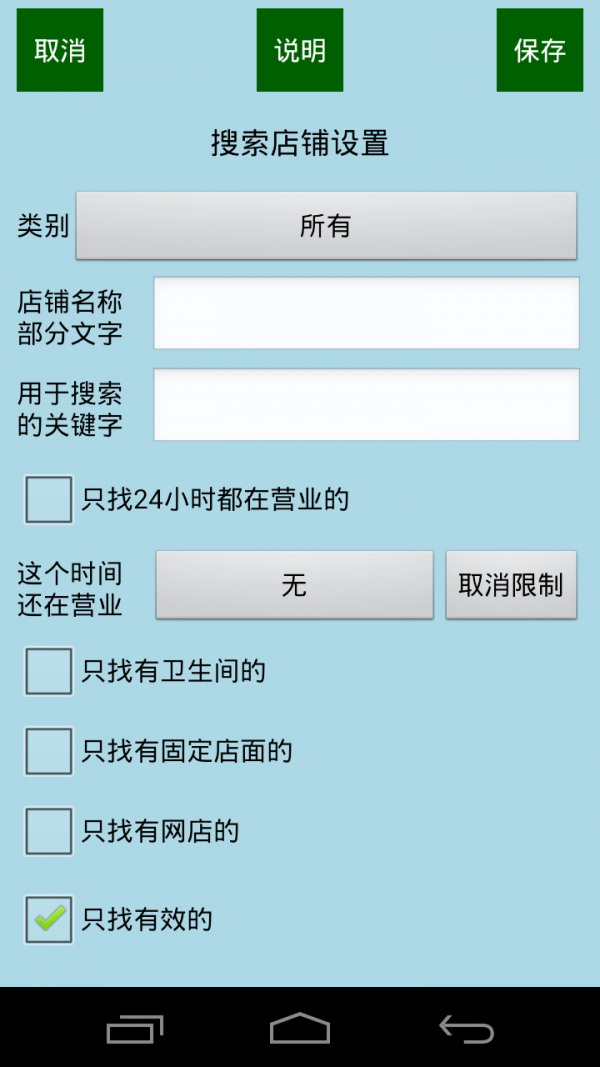Save settings with the 保存 button

(540, 50)
